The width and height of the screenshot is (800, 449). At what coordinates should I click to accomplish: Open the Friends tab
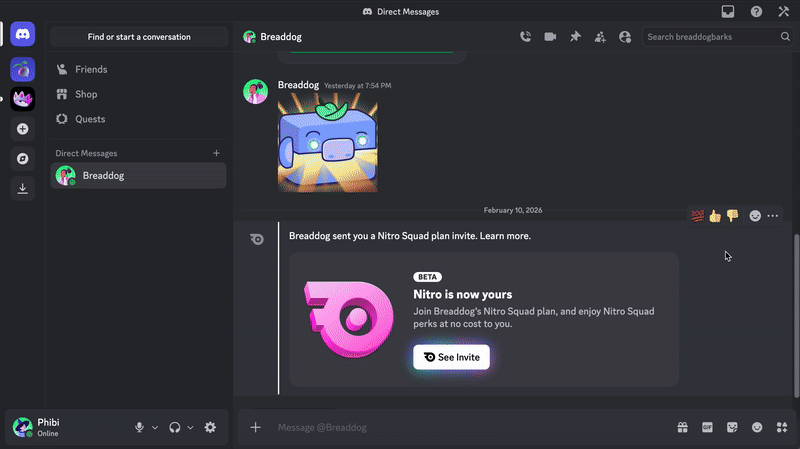pyautogui.click(x=138, y=69)
